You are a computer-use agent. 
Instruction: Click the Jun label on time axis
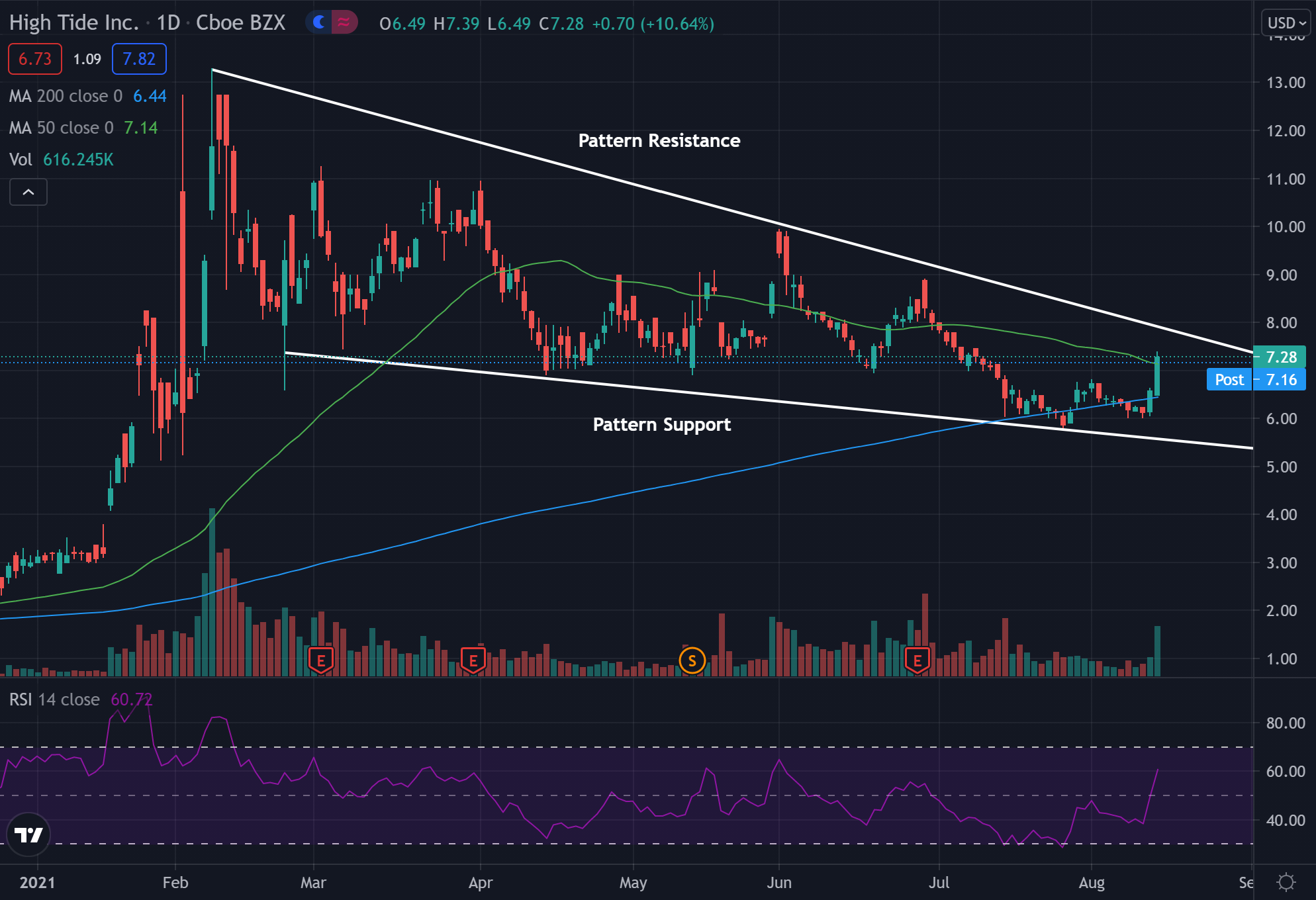click(x=779, y=883)
